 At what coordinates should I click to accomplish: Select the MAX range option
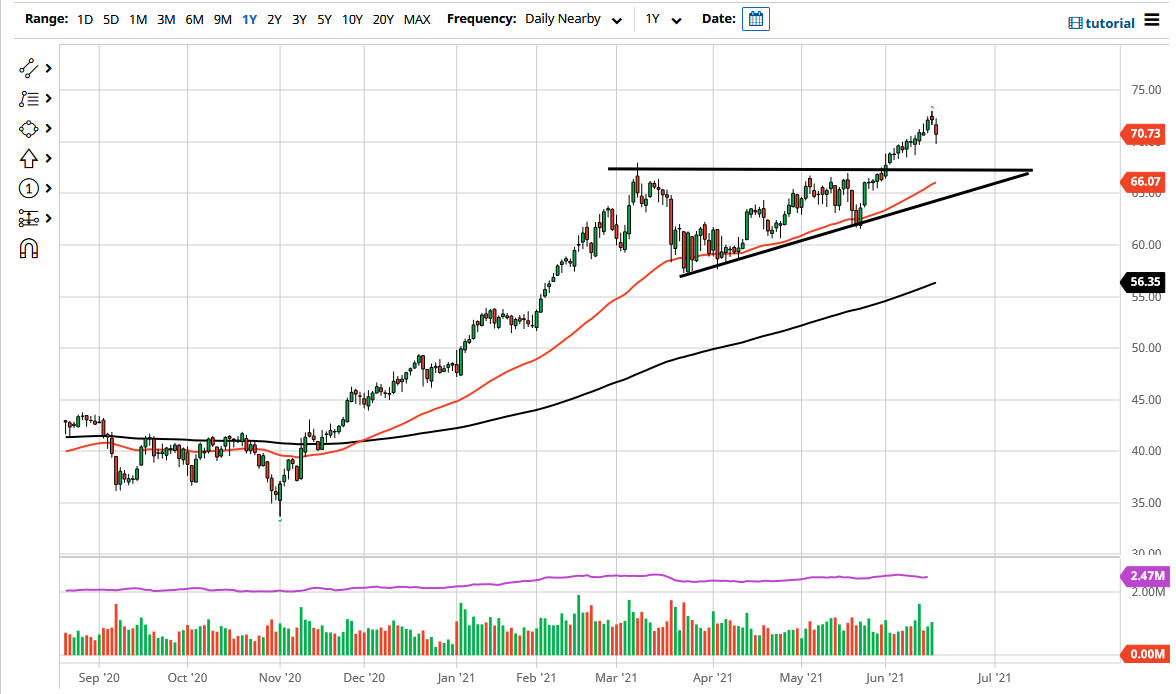pyautogui.click(x=417, y=18)
